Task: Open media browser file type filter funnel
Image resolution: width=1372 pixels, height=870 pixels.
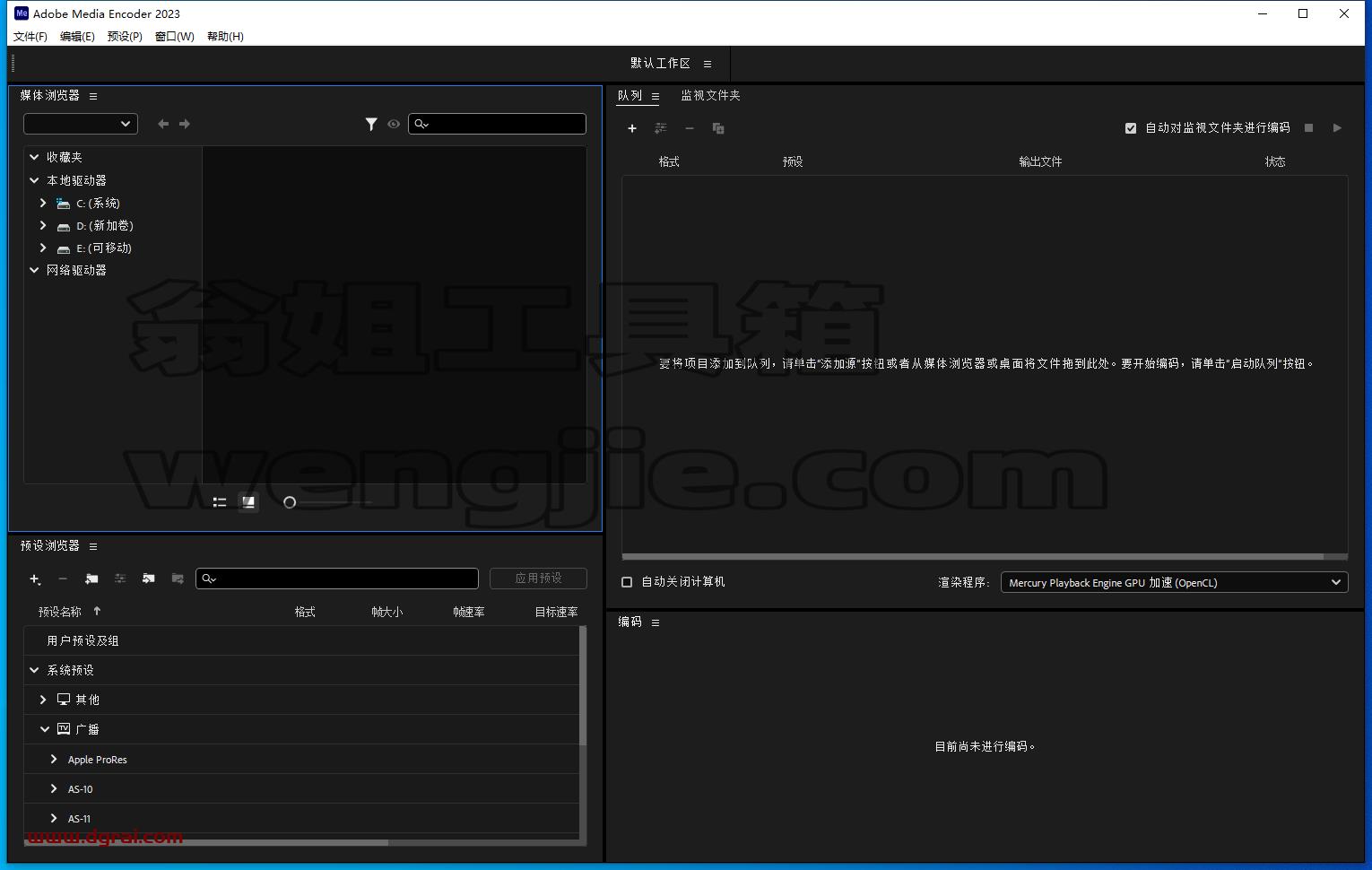Action: pyautogui.click(x=371, y=124)
